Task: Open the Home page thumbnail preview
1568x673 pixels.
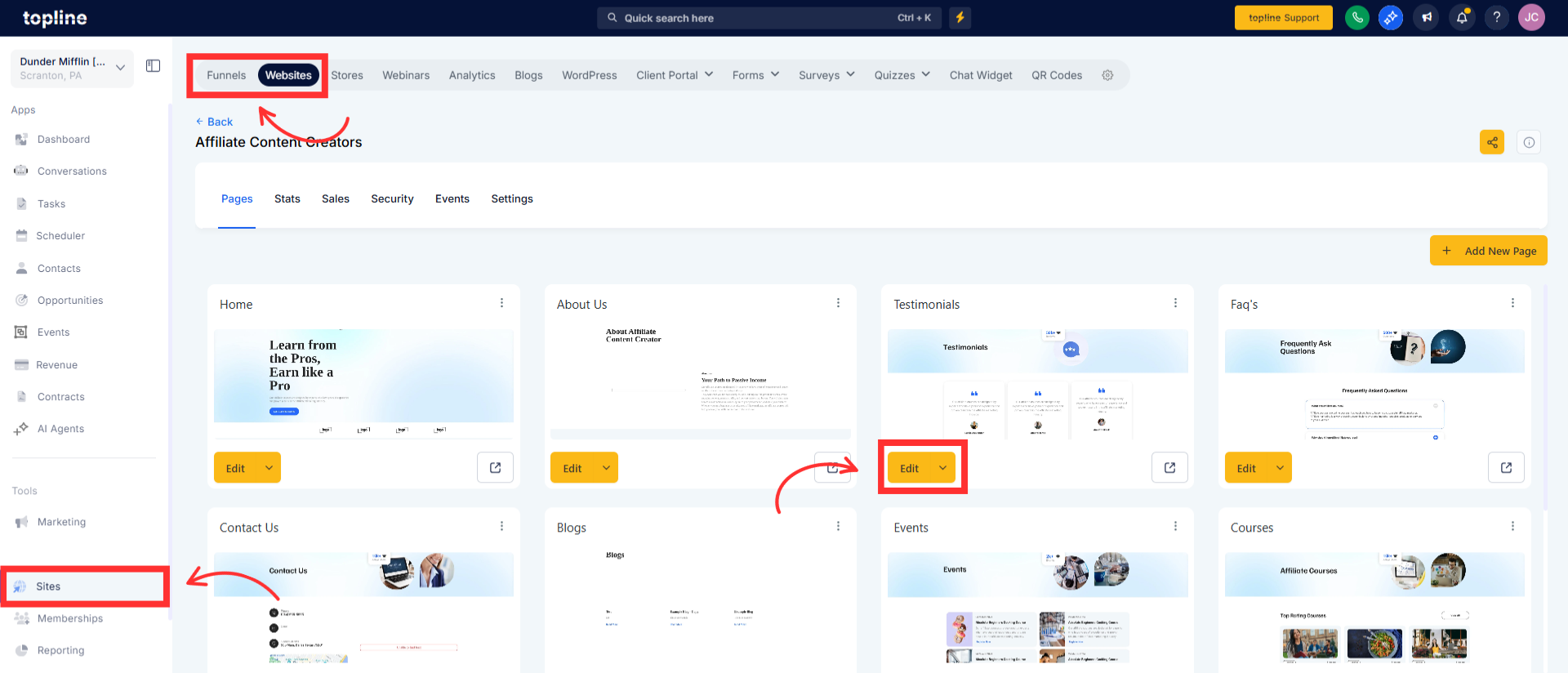Action: (363, 384)
